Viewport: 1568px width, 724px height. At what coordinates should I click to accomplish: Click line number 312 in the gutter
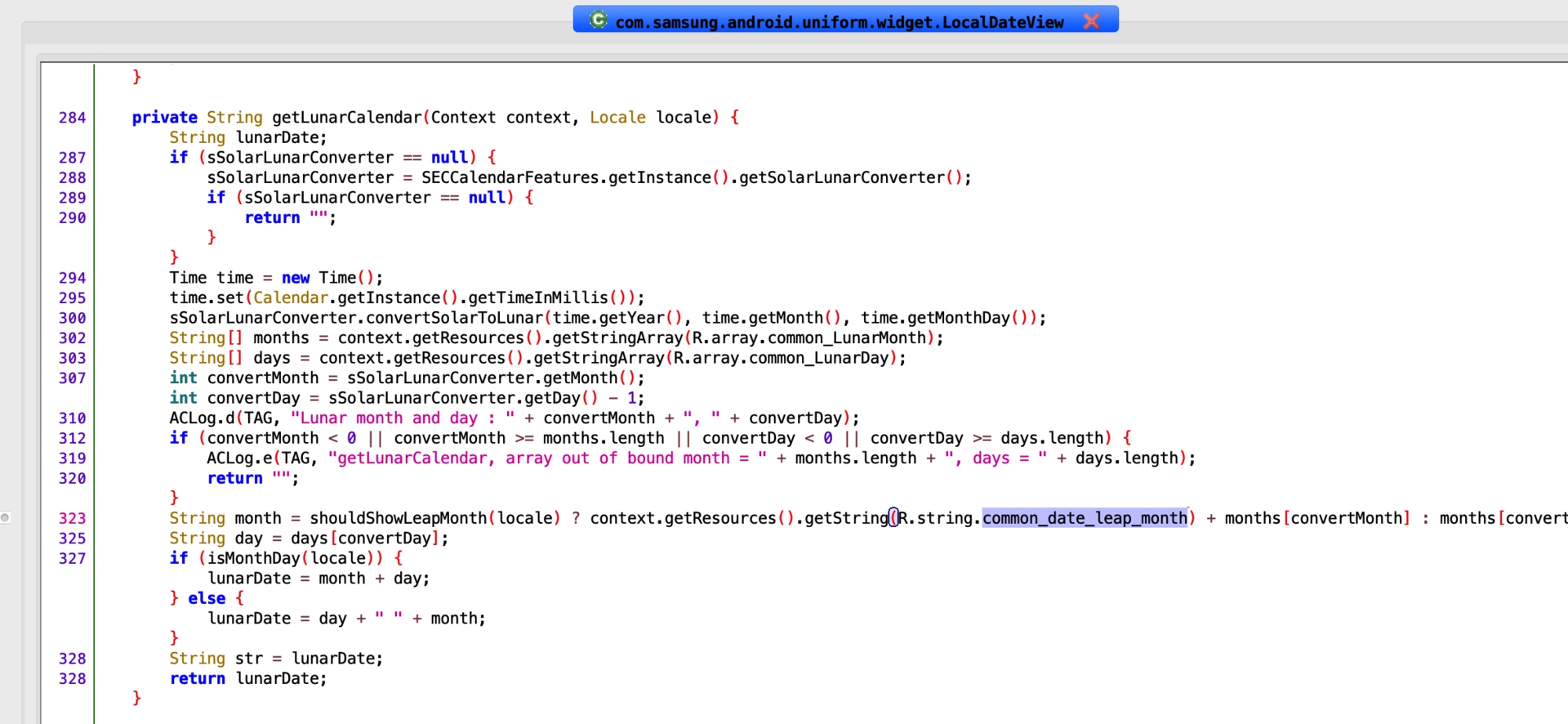click(72, 438)
